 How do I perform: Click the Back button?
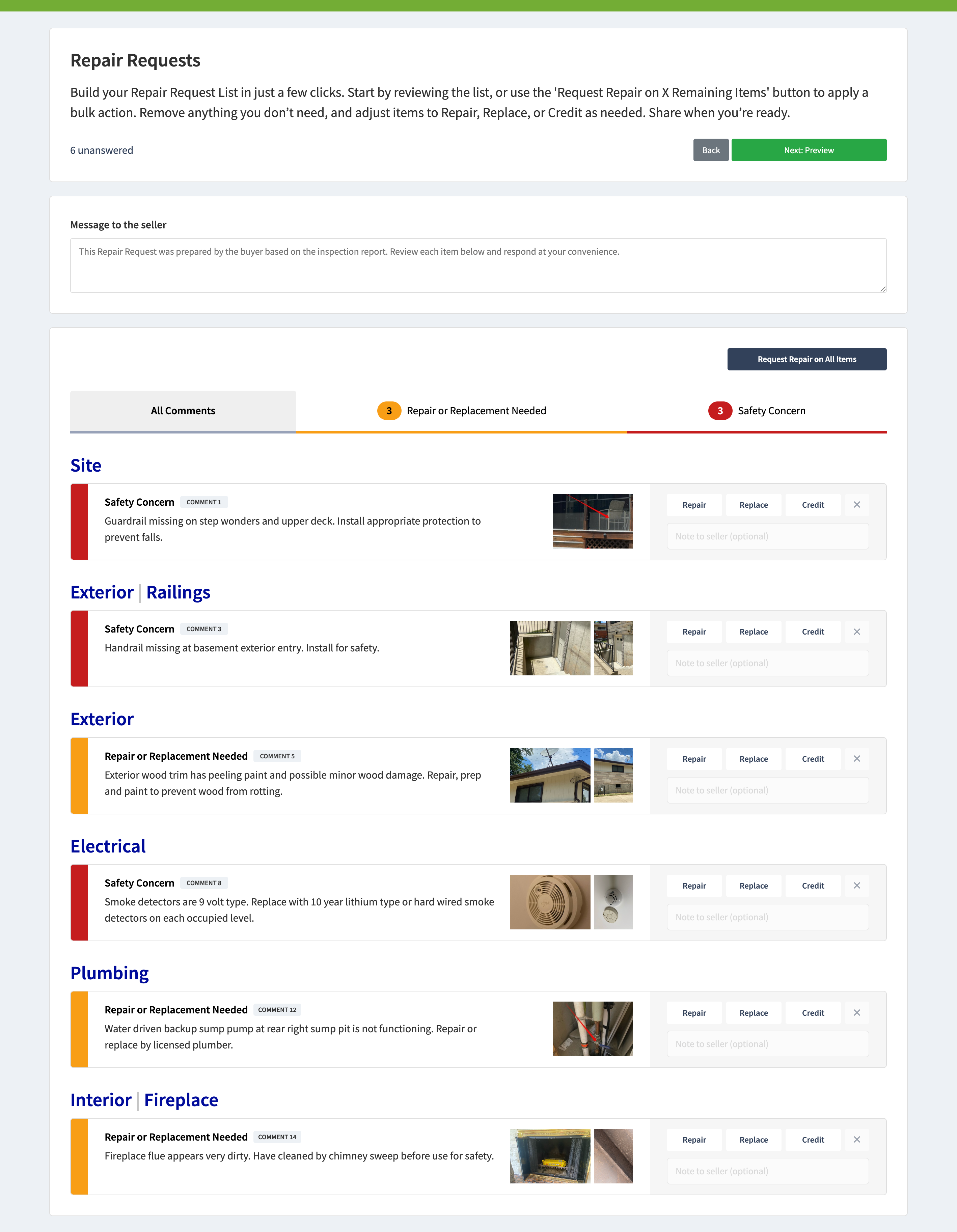pyautogui.click(x=710, y=150)
